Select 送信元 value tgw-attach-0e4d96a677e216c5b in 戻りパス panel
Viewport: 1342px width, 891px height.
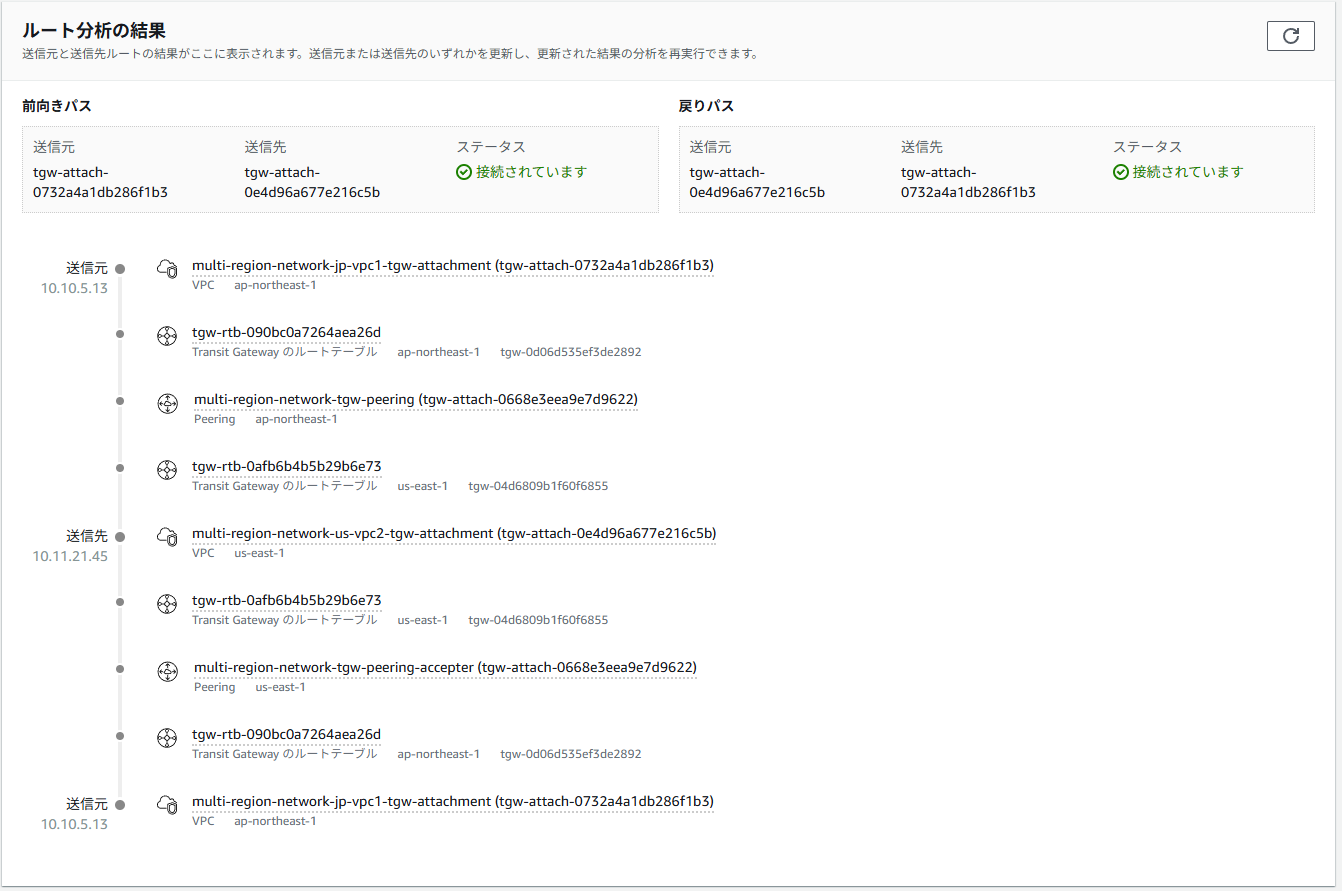tap(757, 182)
